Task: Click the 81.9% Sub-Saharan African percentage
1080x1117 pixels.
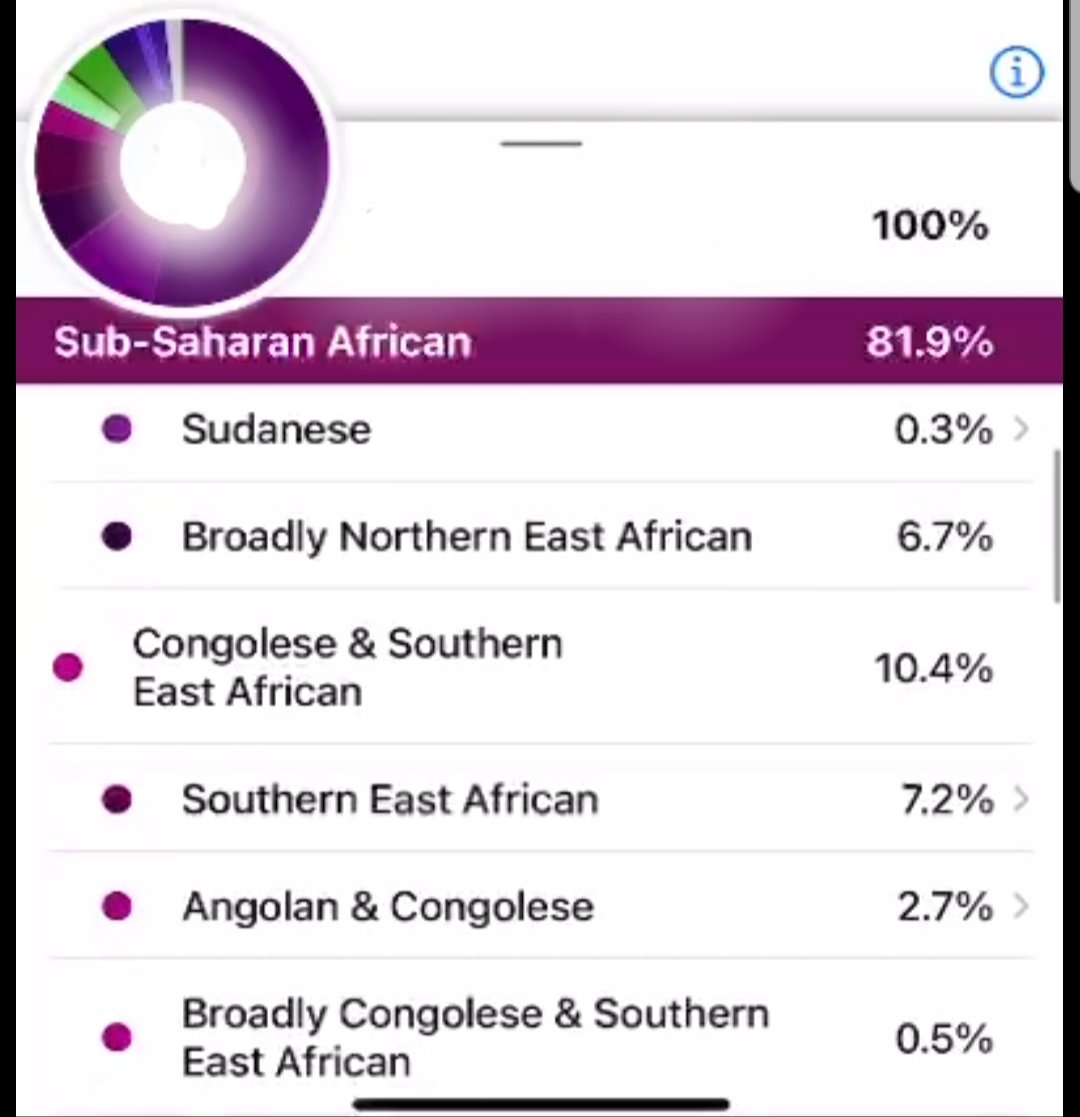Action: pos(930,342)
